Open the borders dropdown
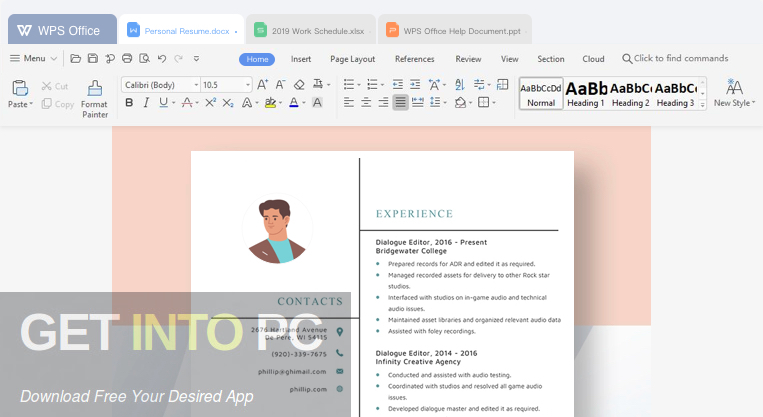This screenshot has width=763, height=417. click(x=493, y=103)
